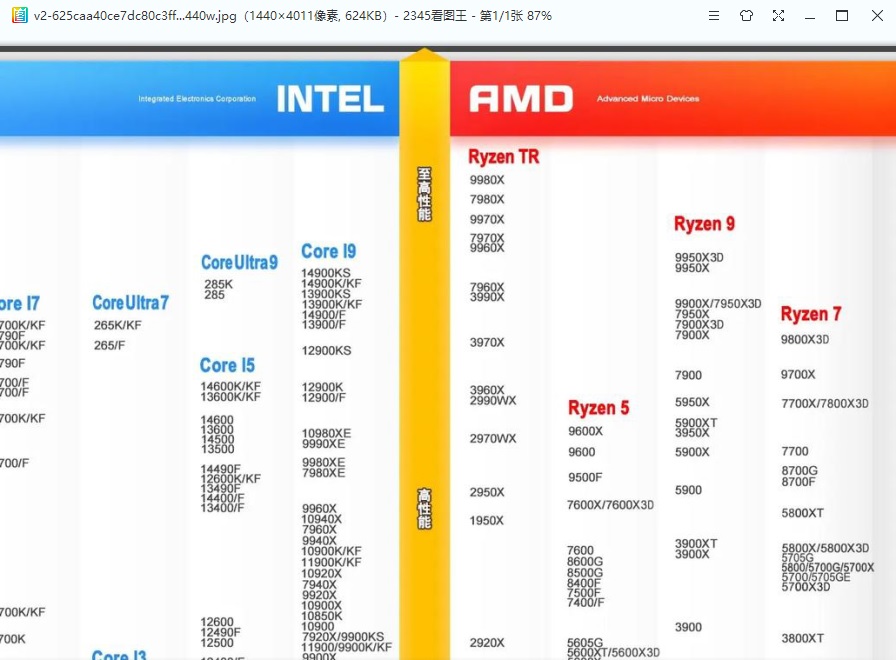Open the main menu hamburger icon
This screenshot has height=660, width=896.
(714, 16)
